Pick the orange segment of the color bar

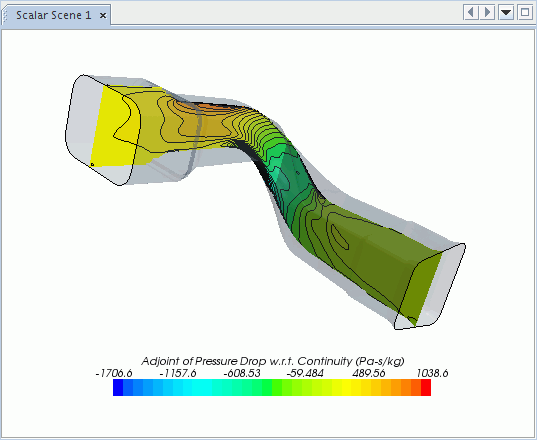396,388
